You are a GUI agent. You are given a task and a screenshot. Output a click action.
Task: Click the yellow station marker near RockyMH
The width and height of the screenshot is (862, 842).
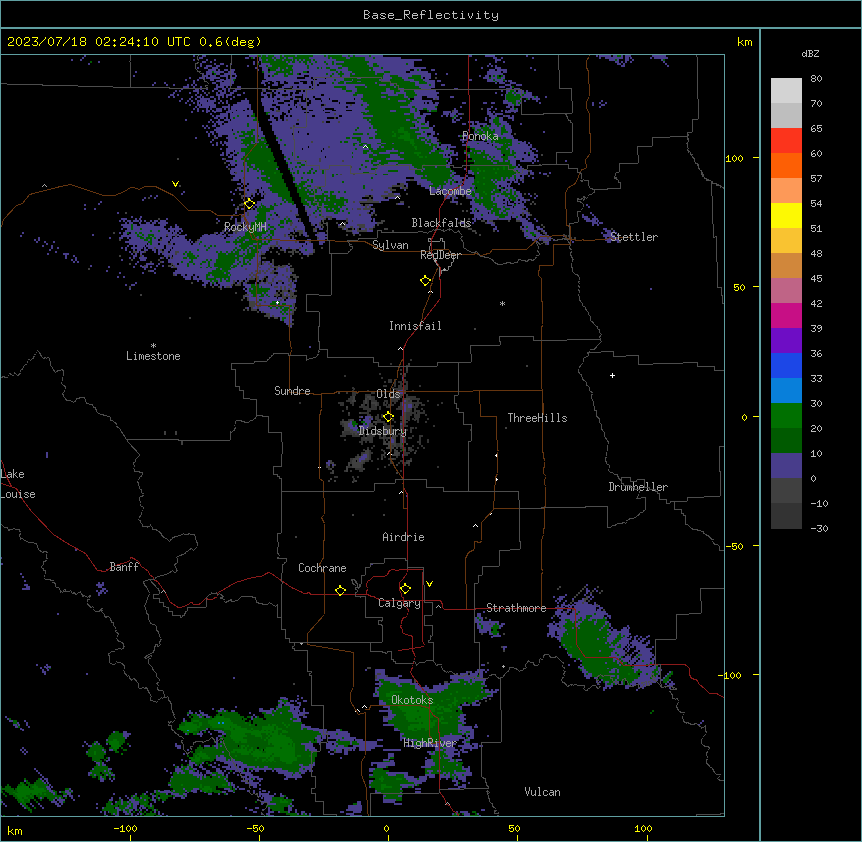click(249, 204)
